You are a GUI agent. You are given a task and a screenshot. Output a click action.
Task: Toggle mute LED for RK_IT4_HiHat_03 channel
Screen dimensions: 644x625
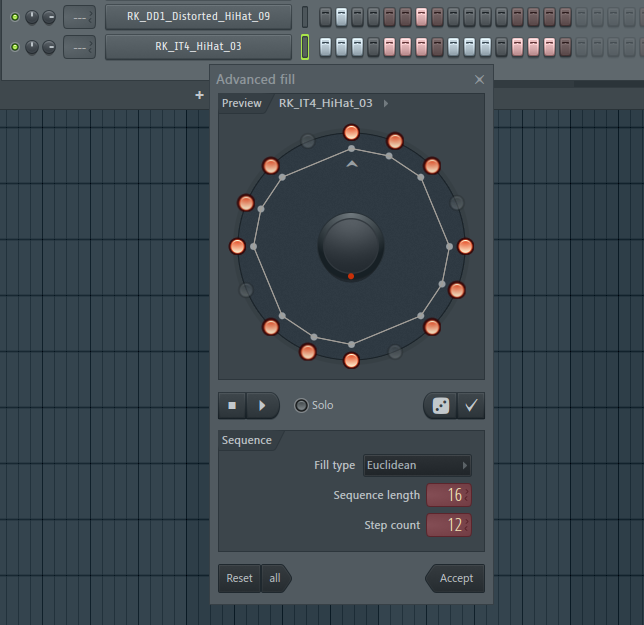15,47
